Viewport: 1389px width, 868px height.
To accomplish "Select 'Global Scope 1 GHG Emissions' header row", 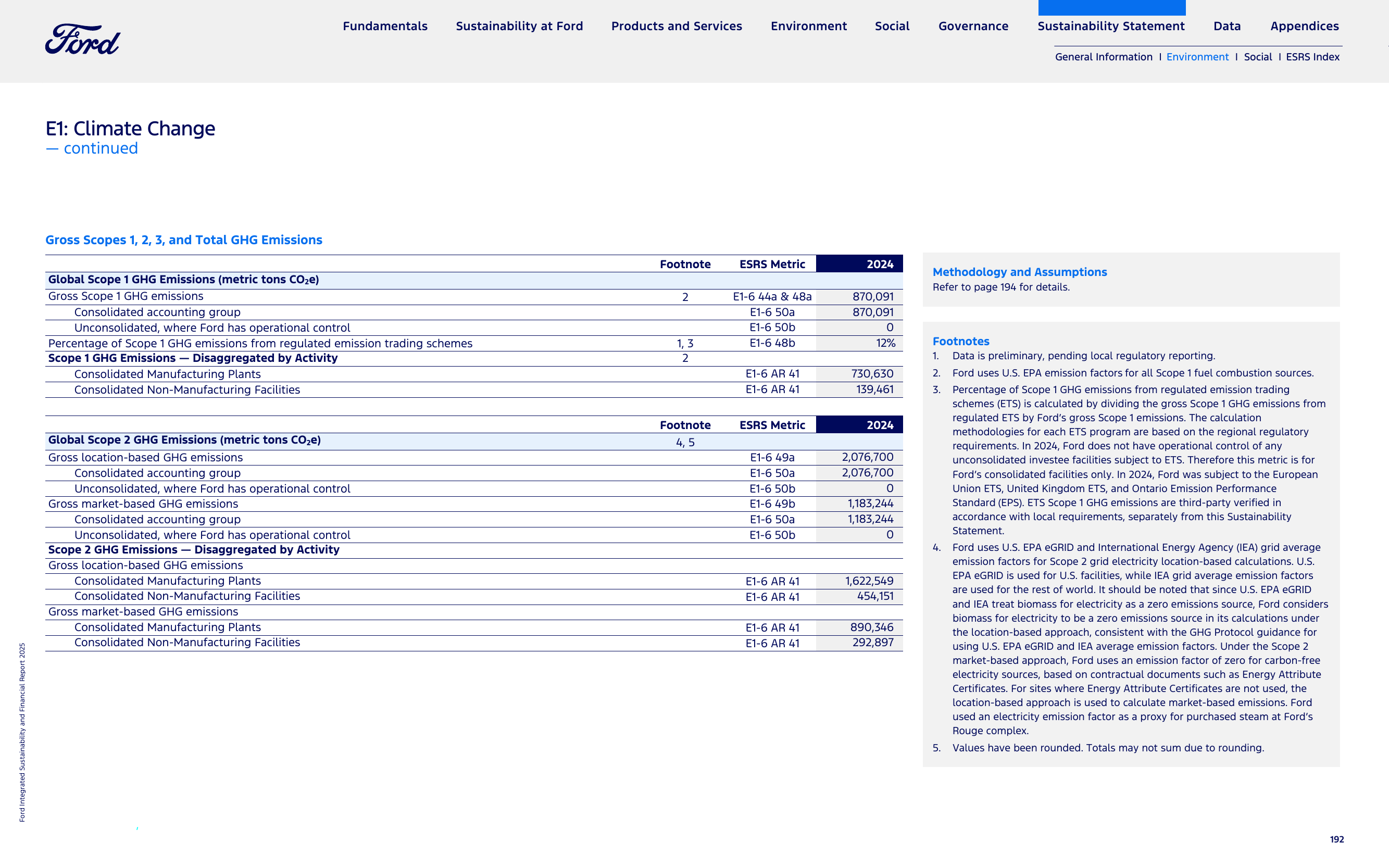I will [474, 280].
